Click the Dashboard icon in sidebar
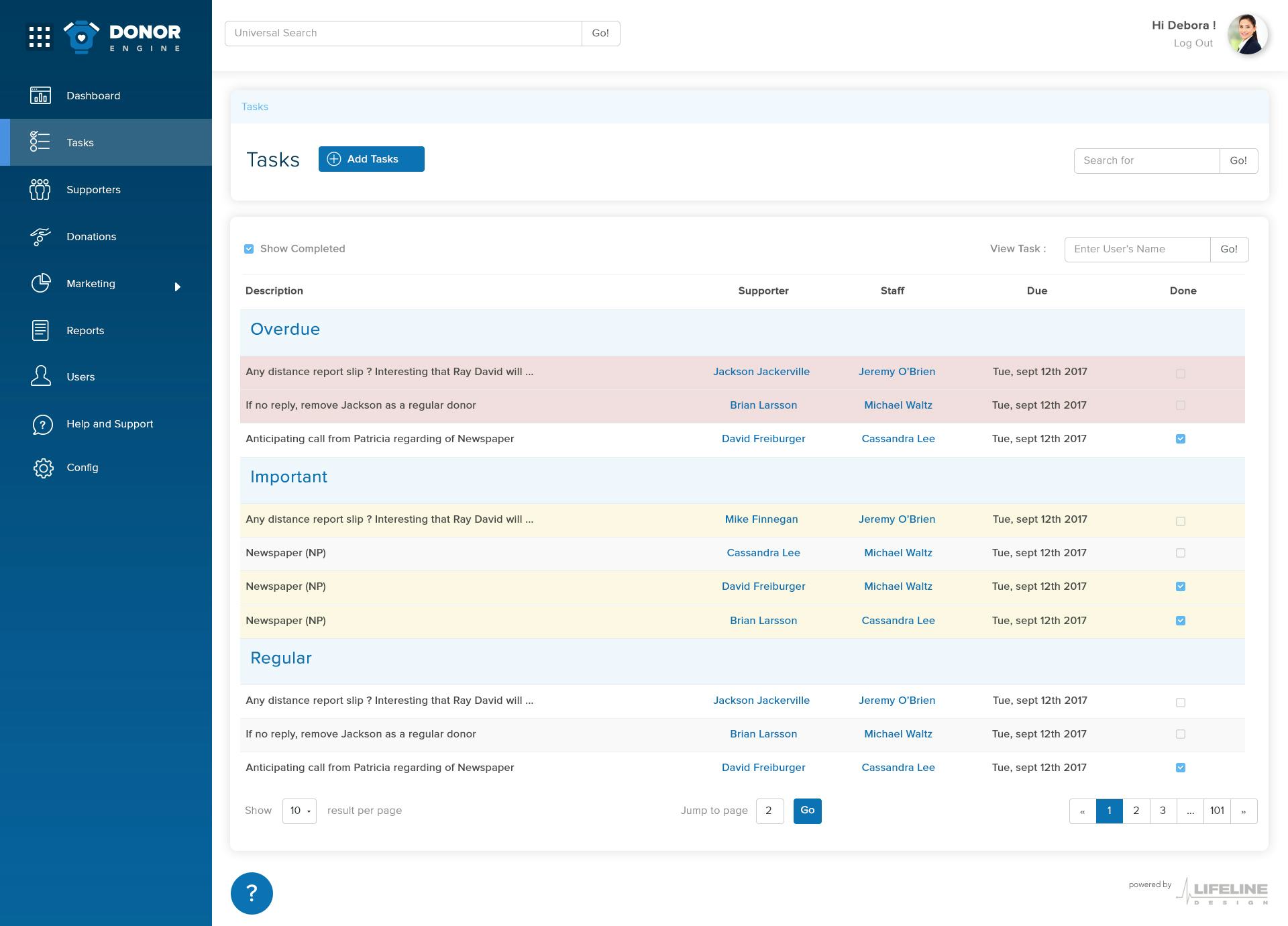The image size is (1288, 926). tap(40, 95)
